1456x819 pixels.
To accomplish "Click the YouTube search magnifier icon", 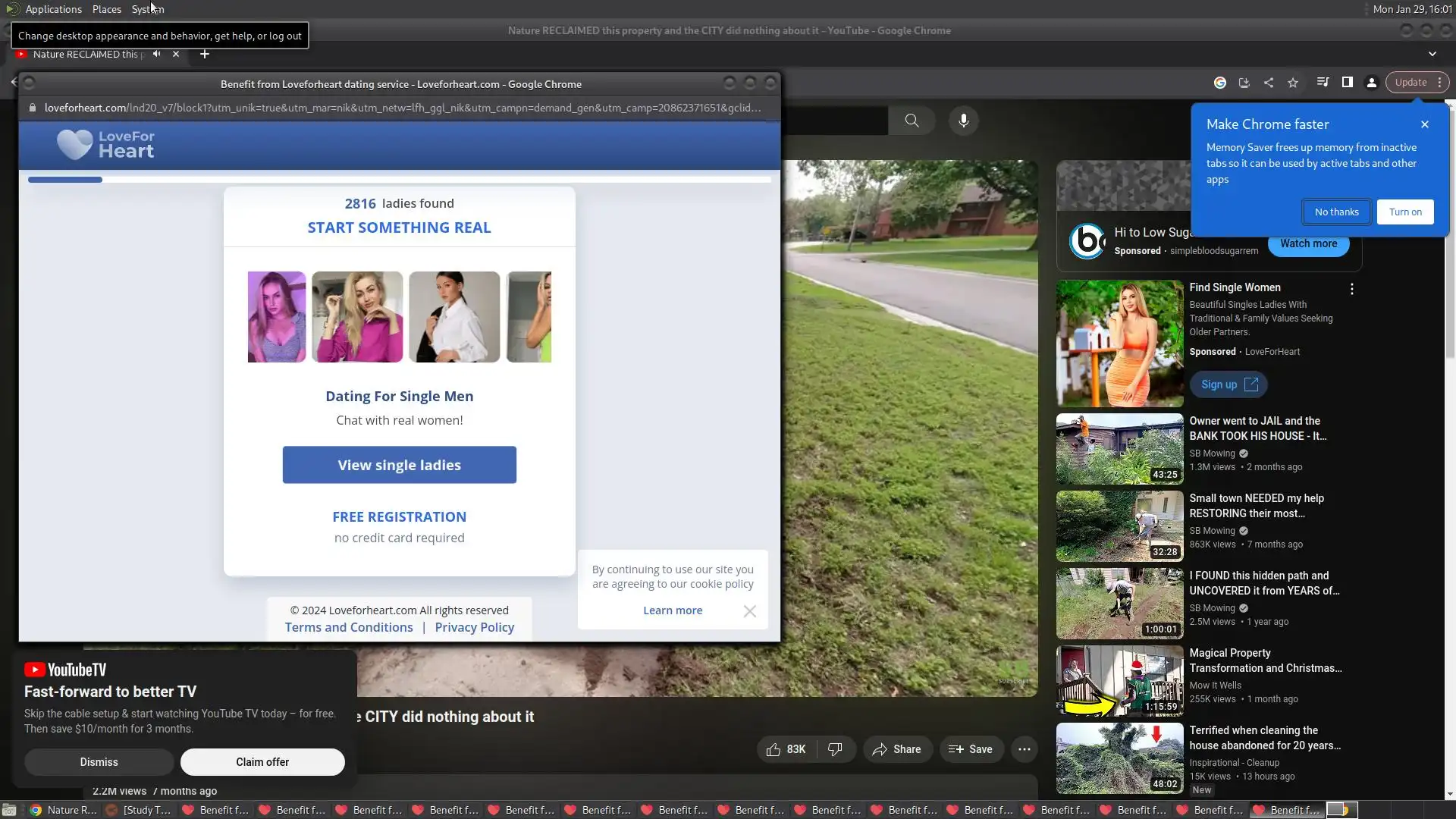I will [912, 121].
